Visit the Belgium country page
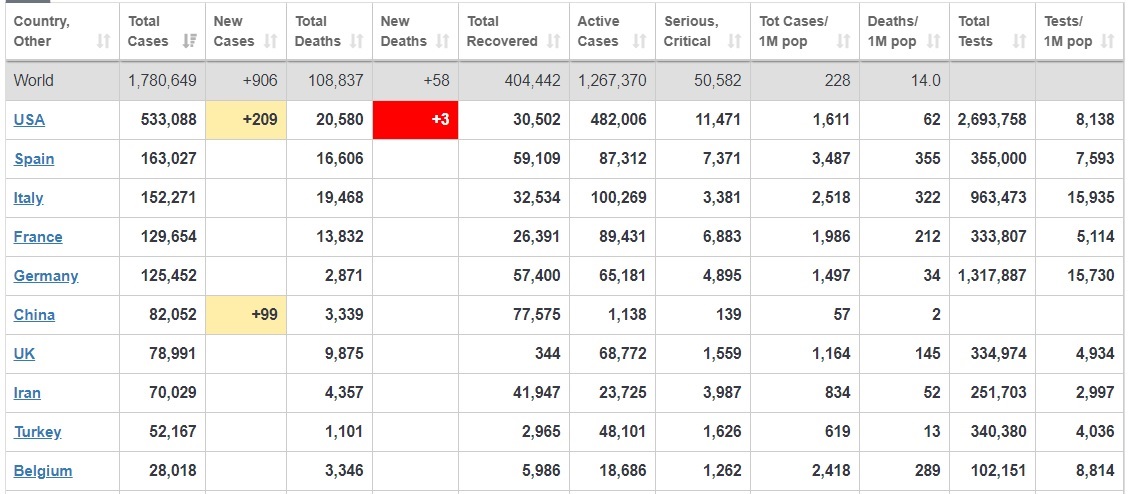Viewport: 1133px width, 494px height. click(43, 471)
